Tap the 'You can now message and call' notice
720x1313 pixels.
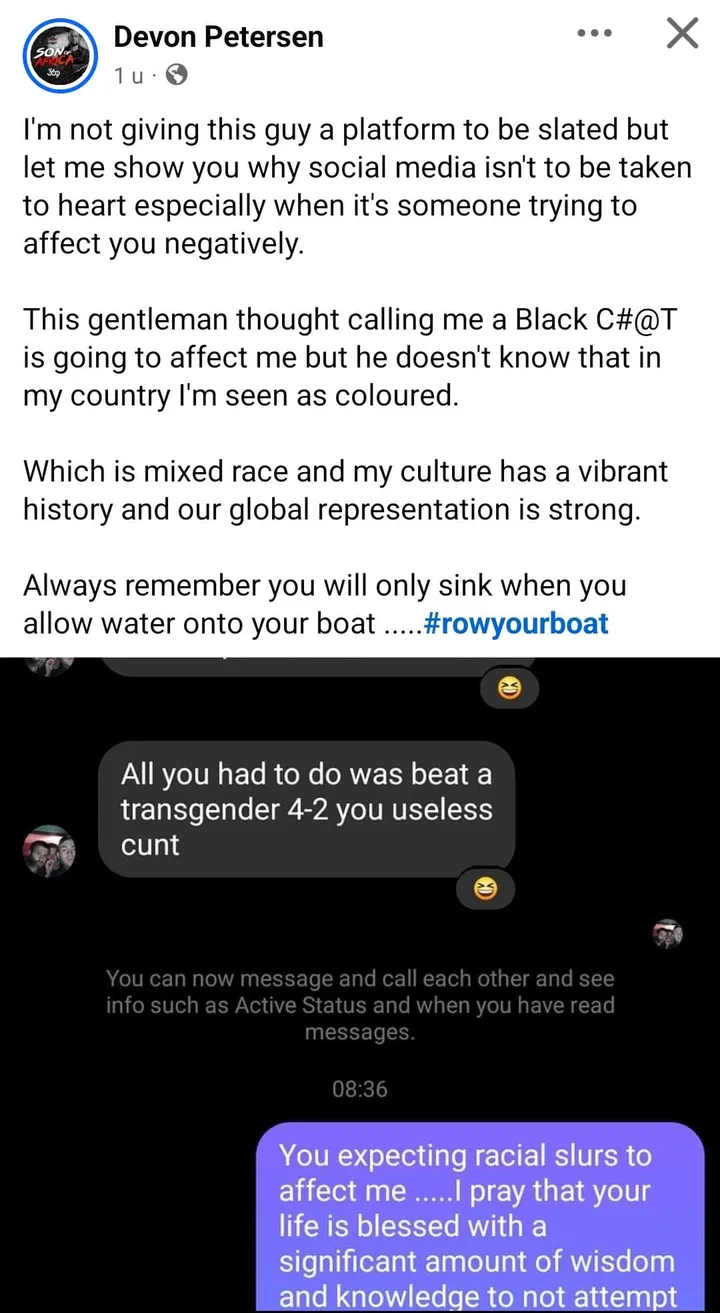coord(360,1005)
